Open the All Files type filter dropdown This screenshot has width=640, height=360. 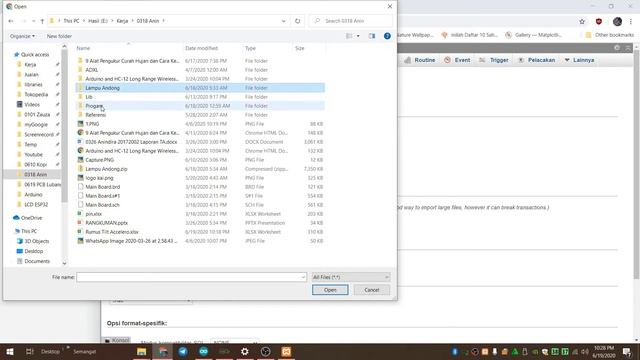click(351, 277)
